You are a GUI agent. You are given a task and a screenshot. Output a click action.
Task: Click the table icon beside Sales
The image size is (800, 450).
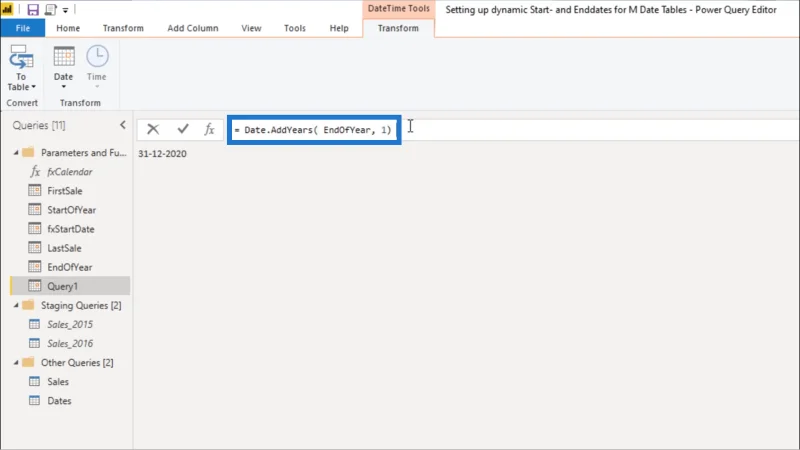point(35,381)
